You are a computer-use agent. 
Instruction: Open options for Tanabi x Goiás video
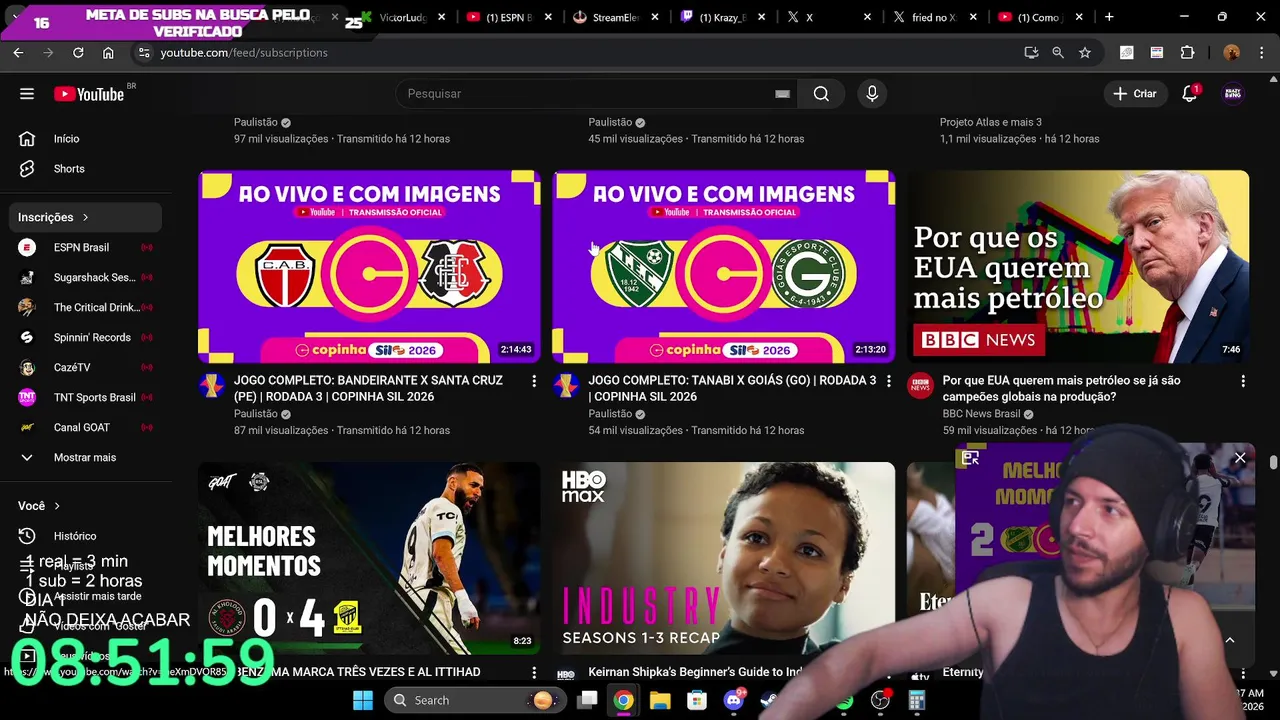coord(888,381)
